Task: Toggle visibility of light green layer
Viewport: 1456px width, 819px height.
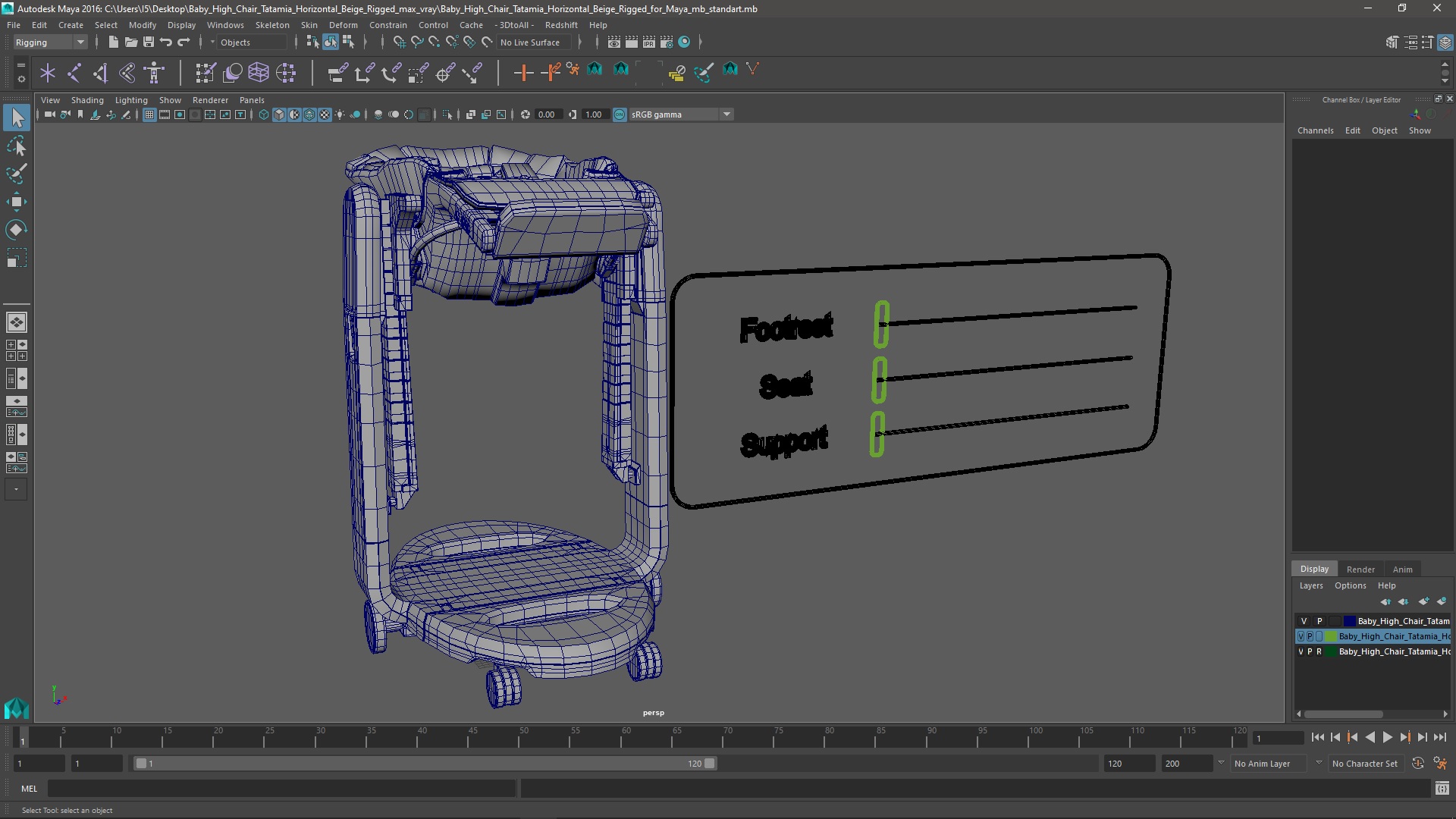Action: click(1301, 636)
